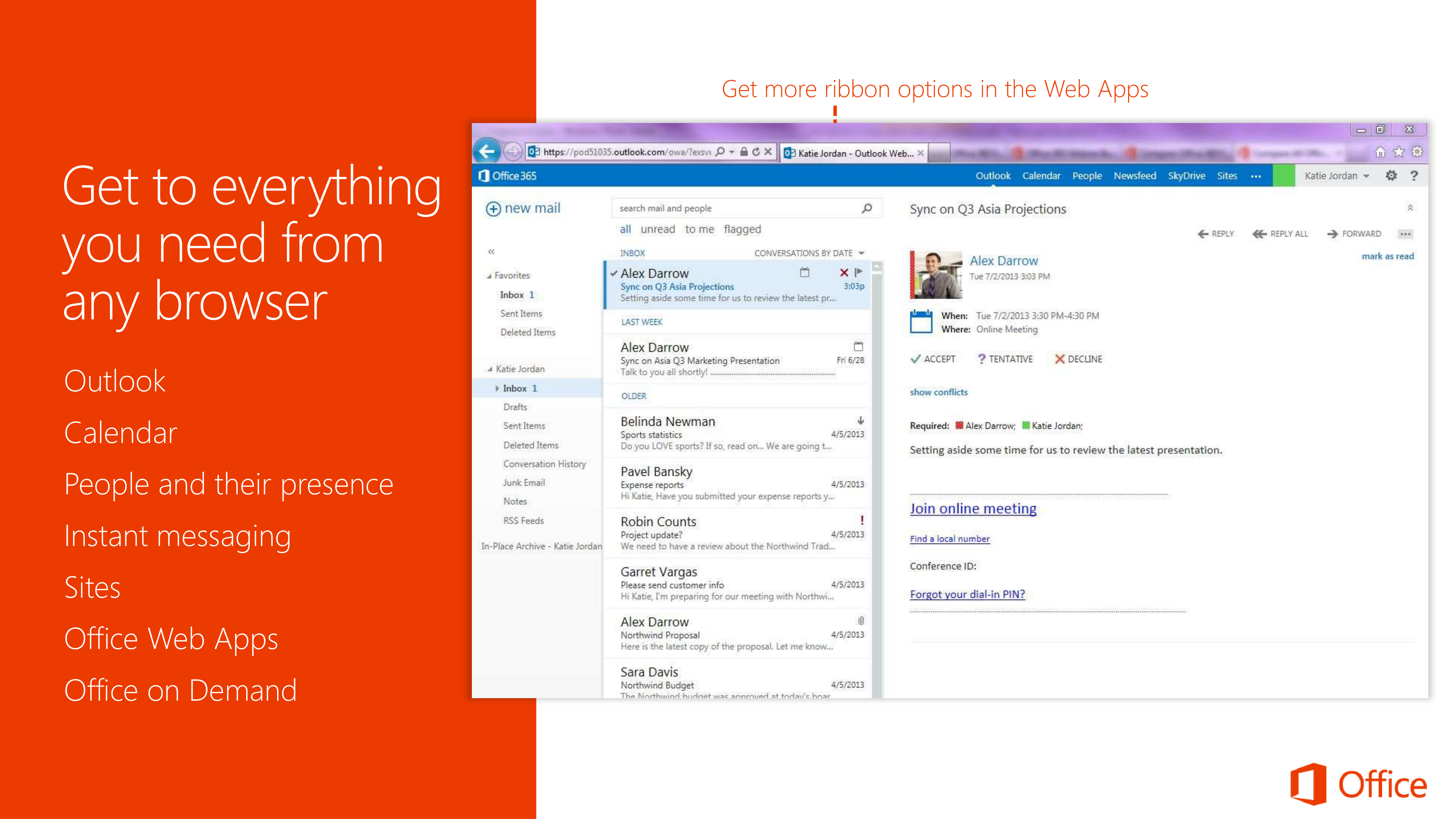This screenshot has width=1456, height=819.
Task: Click calendar icon on Asia Q3 Marketing Presentation
Action: 858,346
